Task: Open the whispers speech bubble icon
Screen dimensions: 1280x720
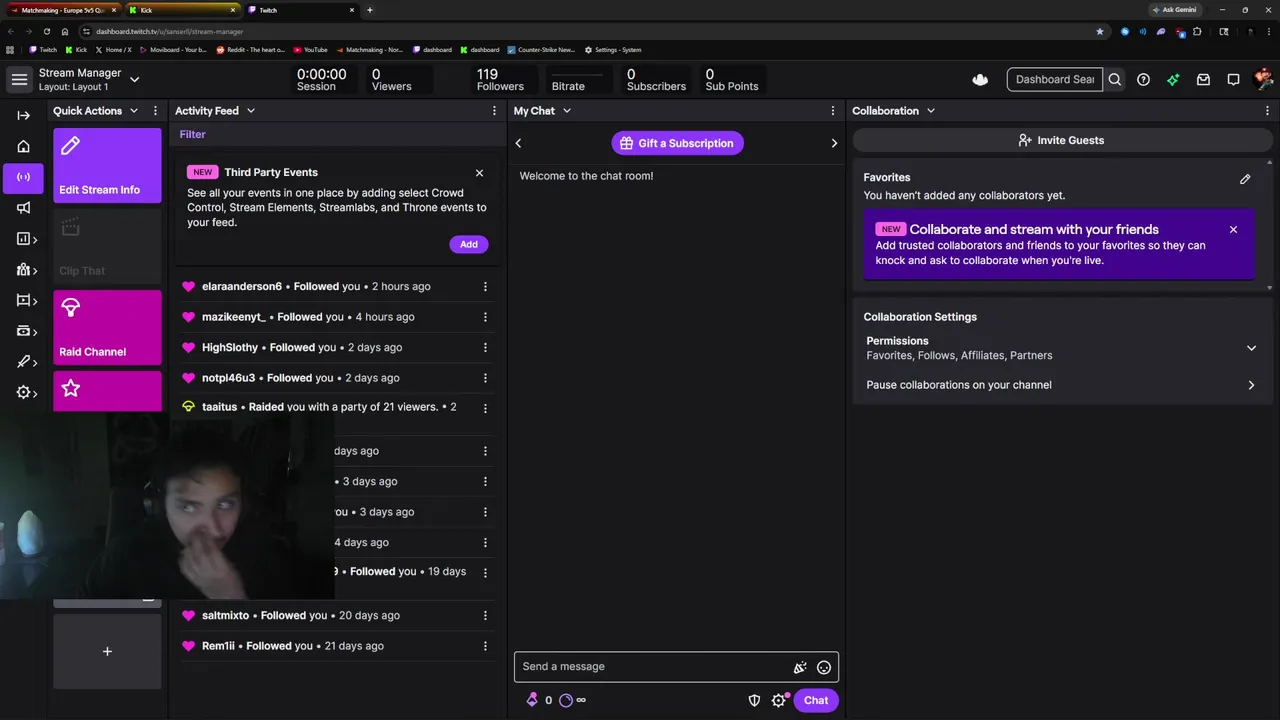Action: pyautogui.click(x=1233, y=79)
